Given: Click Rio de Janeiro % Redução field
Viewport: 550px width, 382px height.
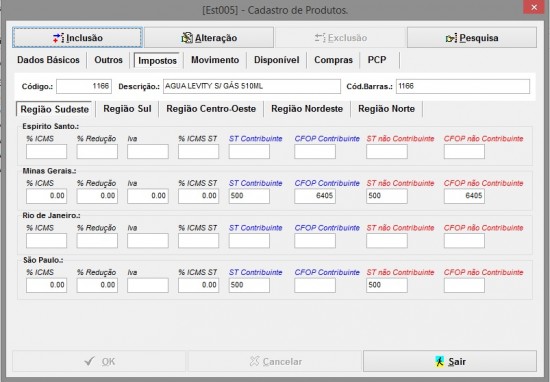Looking at the screenshot, I should (x=97, y=241).
